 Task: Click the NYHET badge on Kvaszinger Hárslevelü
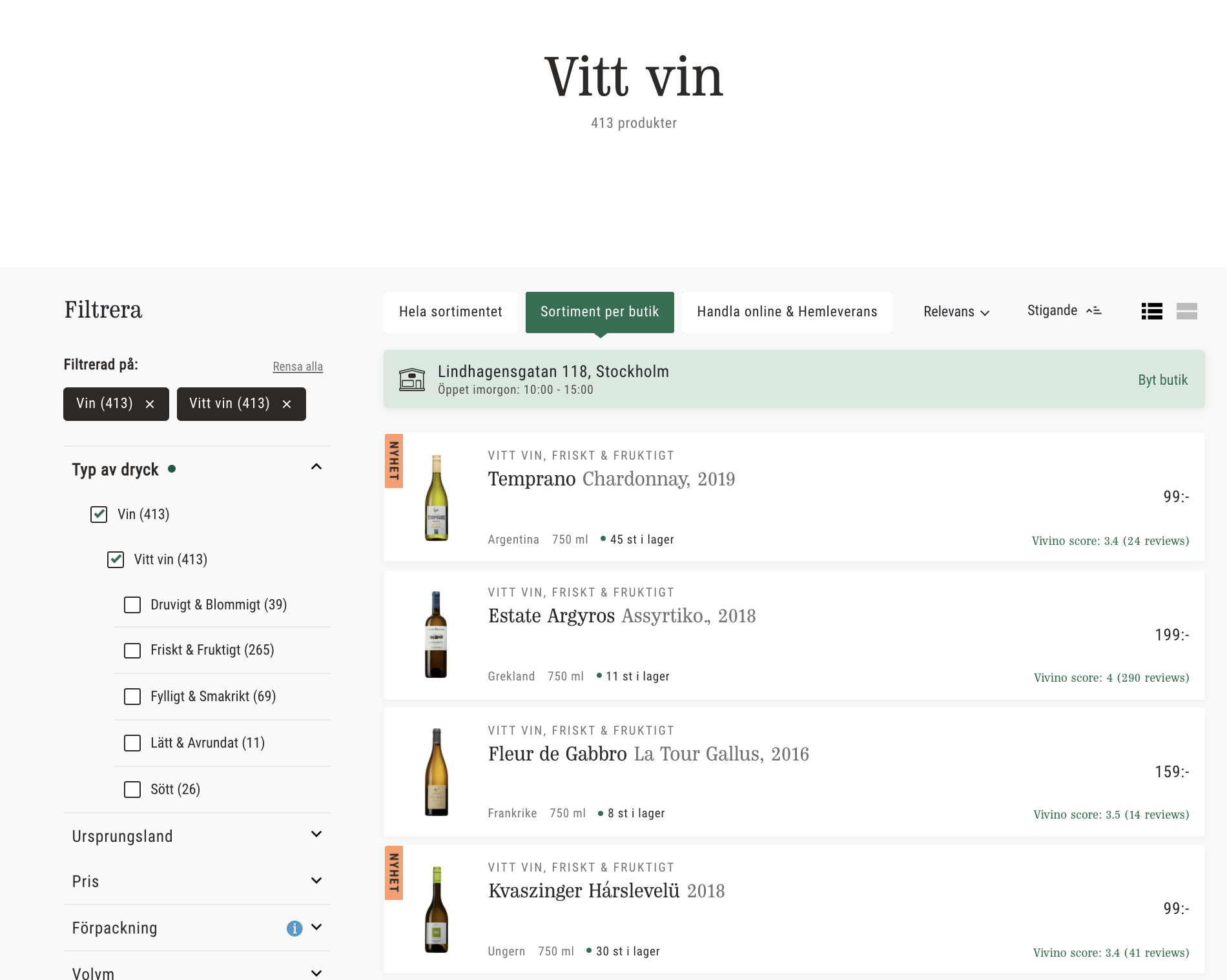click(x=393, y=873)
